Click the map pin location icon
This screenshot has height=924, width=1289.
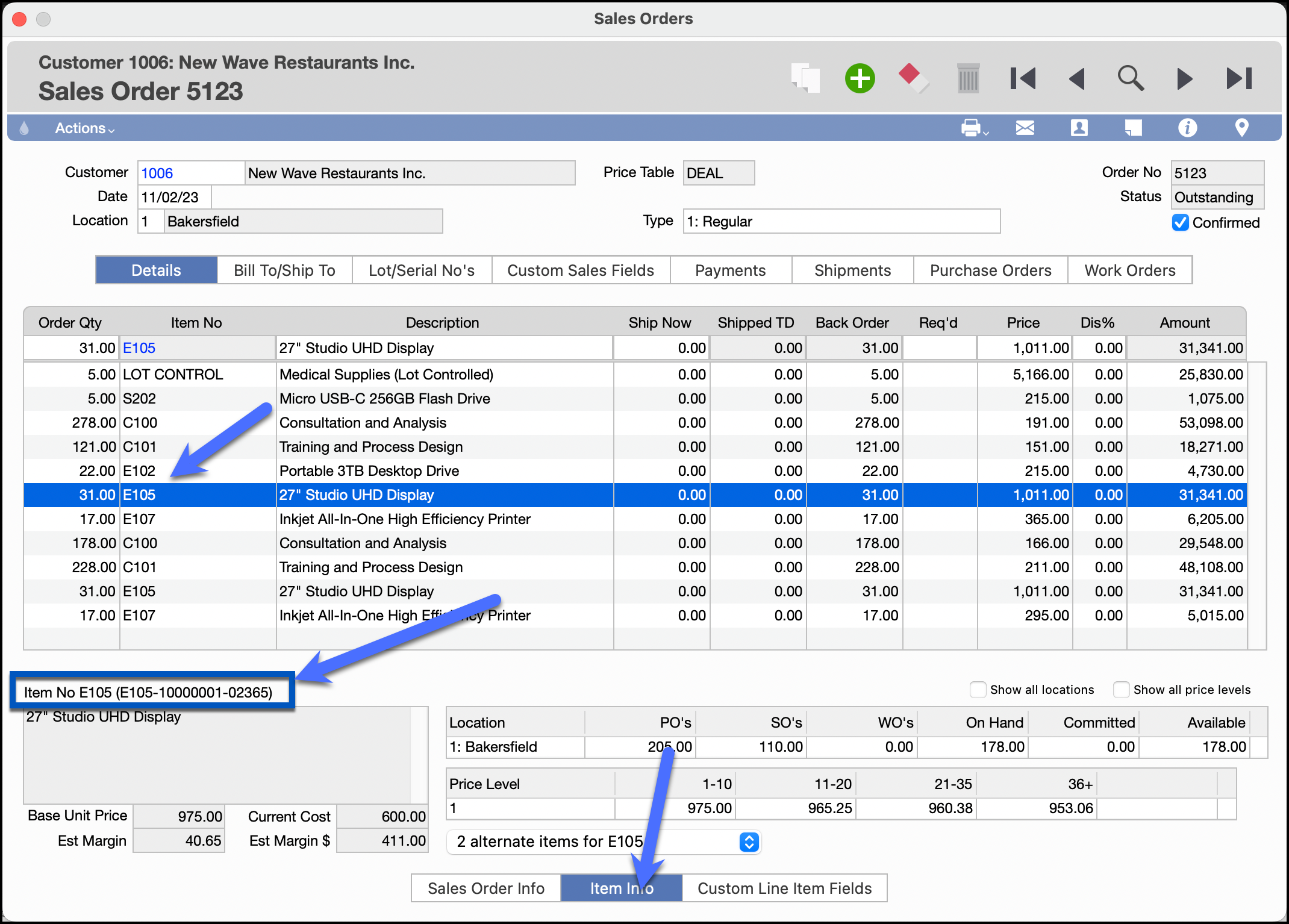pyautogui.click(x=1241, y=128)
